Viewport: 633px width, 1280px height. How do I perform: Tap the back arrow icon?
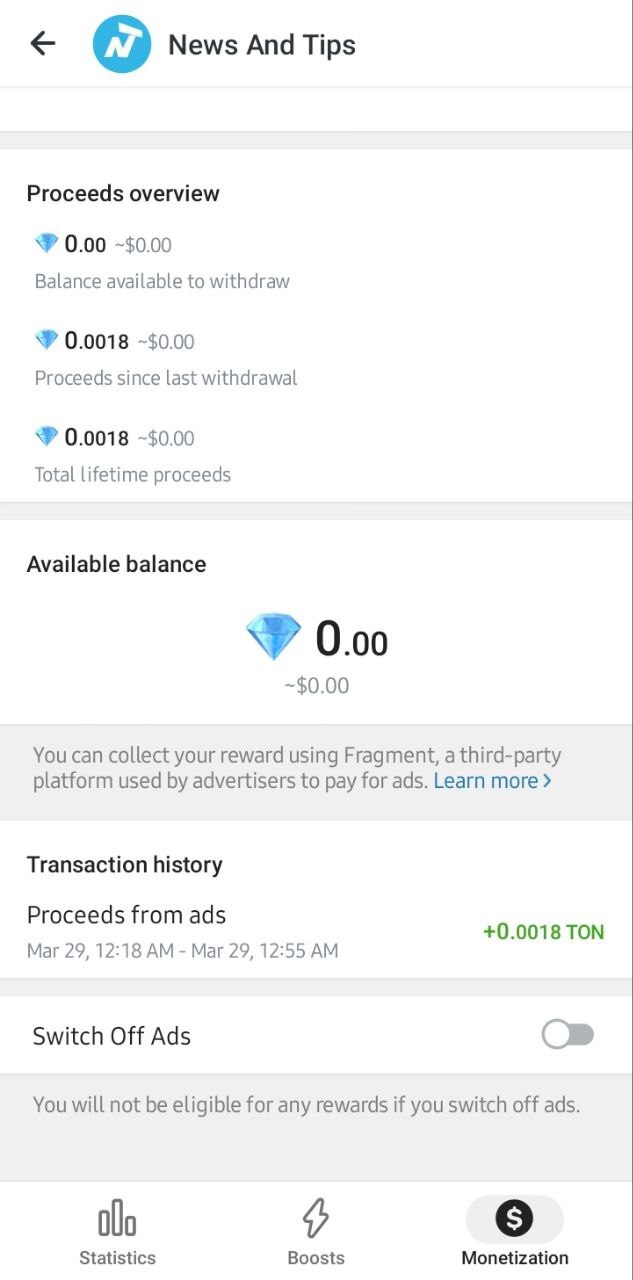43,43
